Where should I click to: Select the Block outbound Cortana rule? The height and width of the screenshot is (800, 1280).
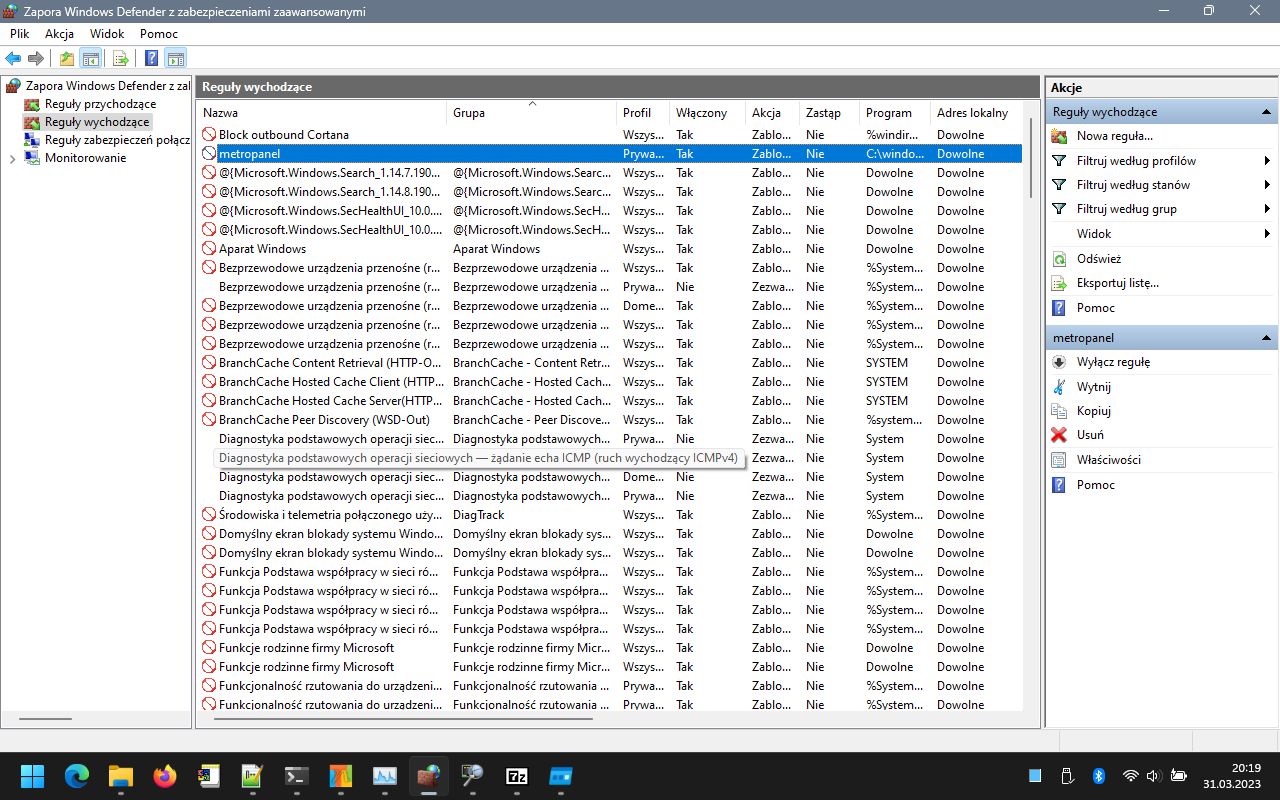tap(610, 135)
